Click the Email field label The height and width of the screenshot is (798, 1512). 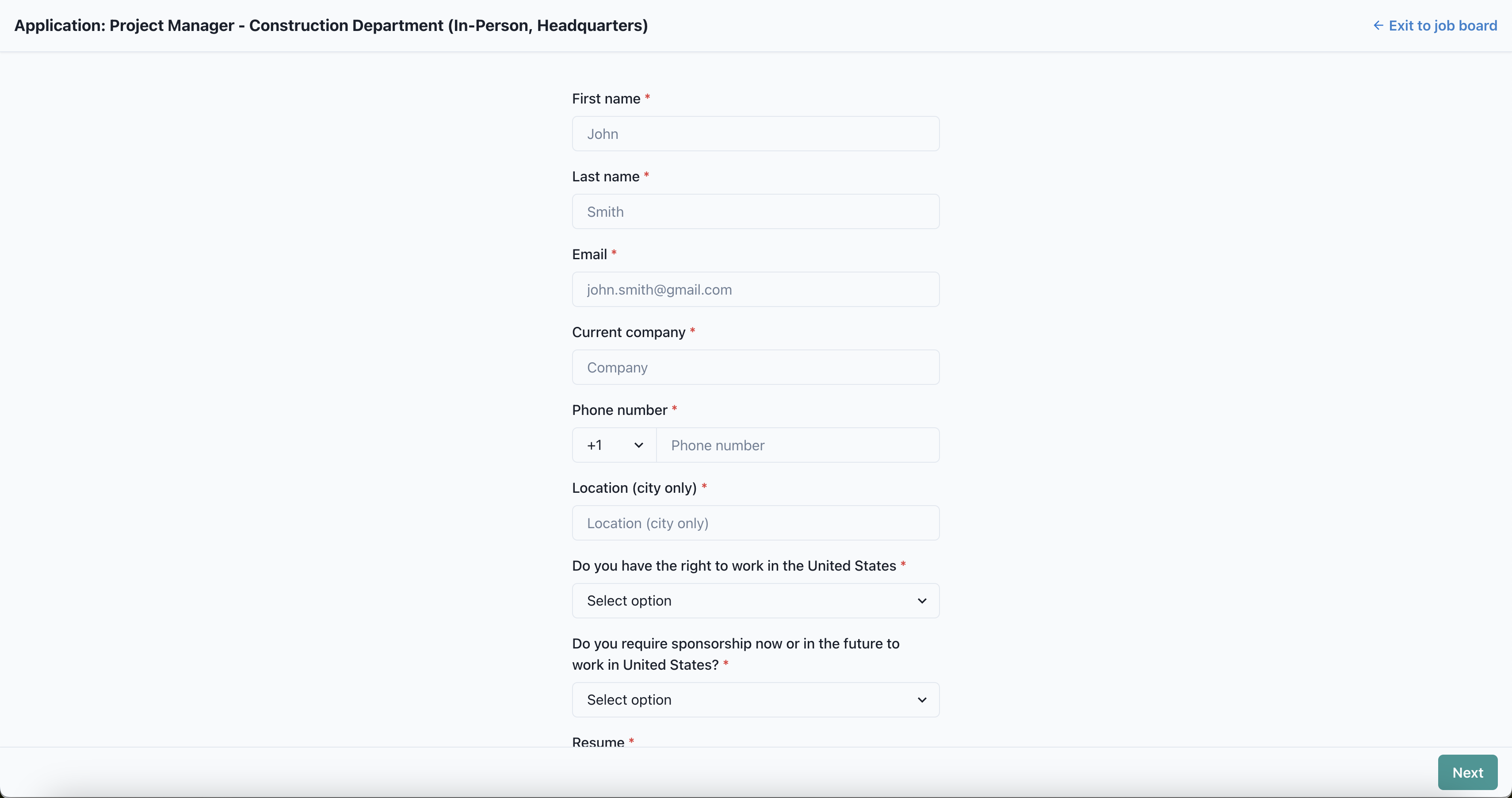point(589,254)
